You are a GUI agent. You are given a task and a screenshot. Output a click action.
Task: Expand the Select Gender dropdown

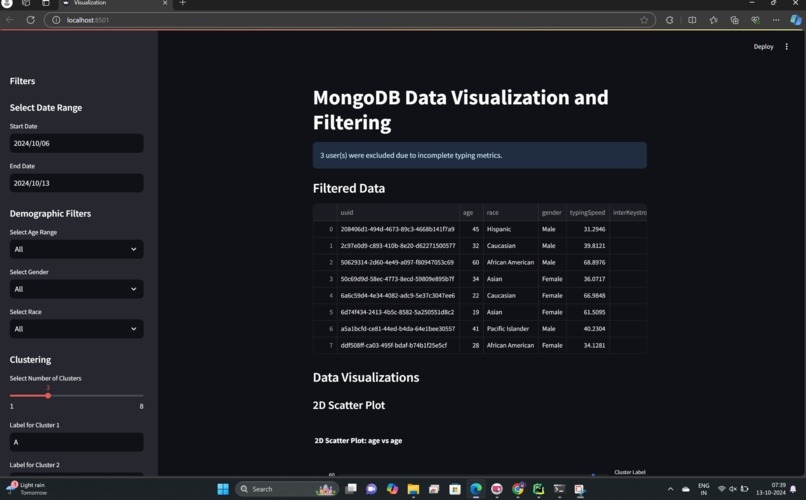77,289
